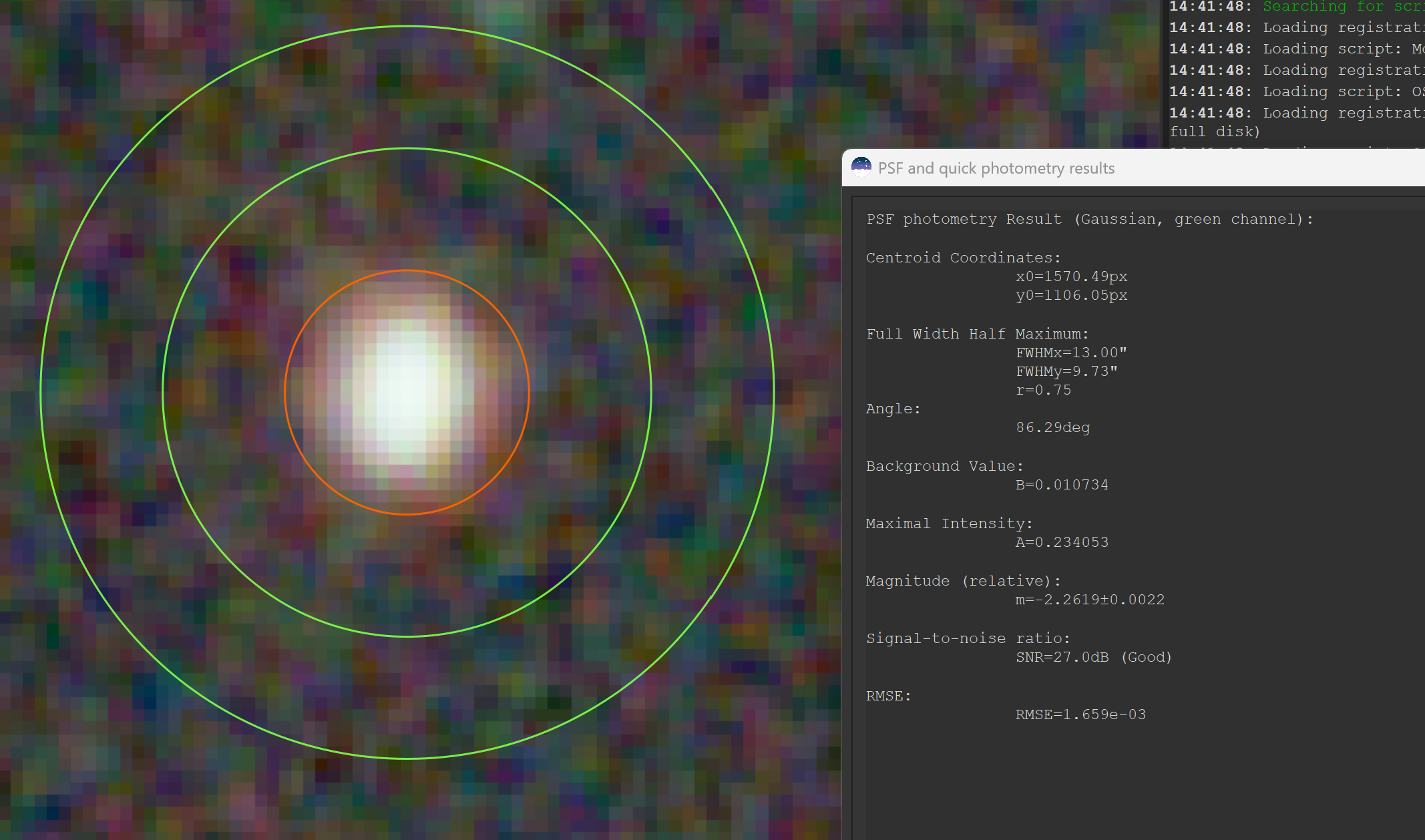The image size is (1425, 840).
Task: Click the FWHMx=13.00" value
Action: 1071,353
